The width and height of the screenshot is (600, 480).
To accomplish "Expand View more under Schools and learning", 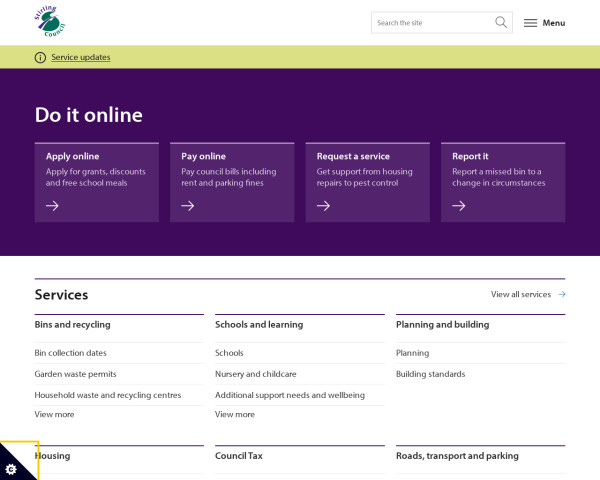I will [x=235, y=414].
